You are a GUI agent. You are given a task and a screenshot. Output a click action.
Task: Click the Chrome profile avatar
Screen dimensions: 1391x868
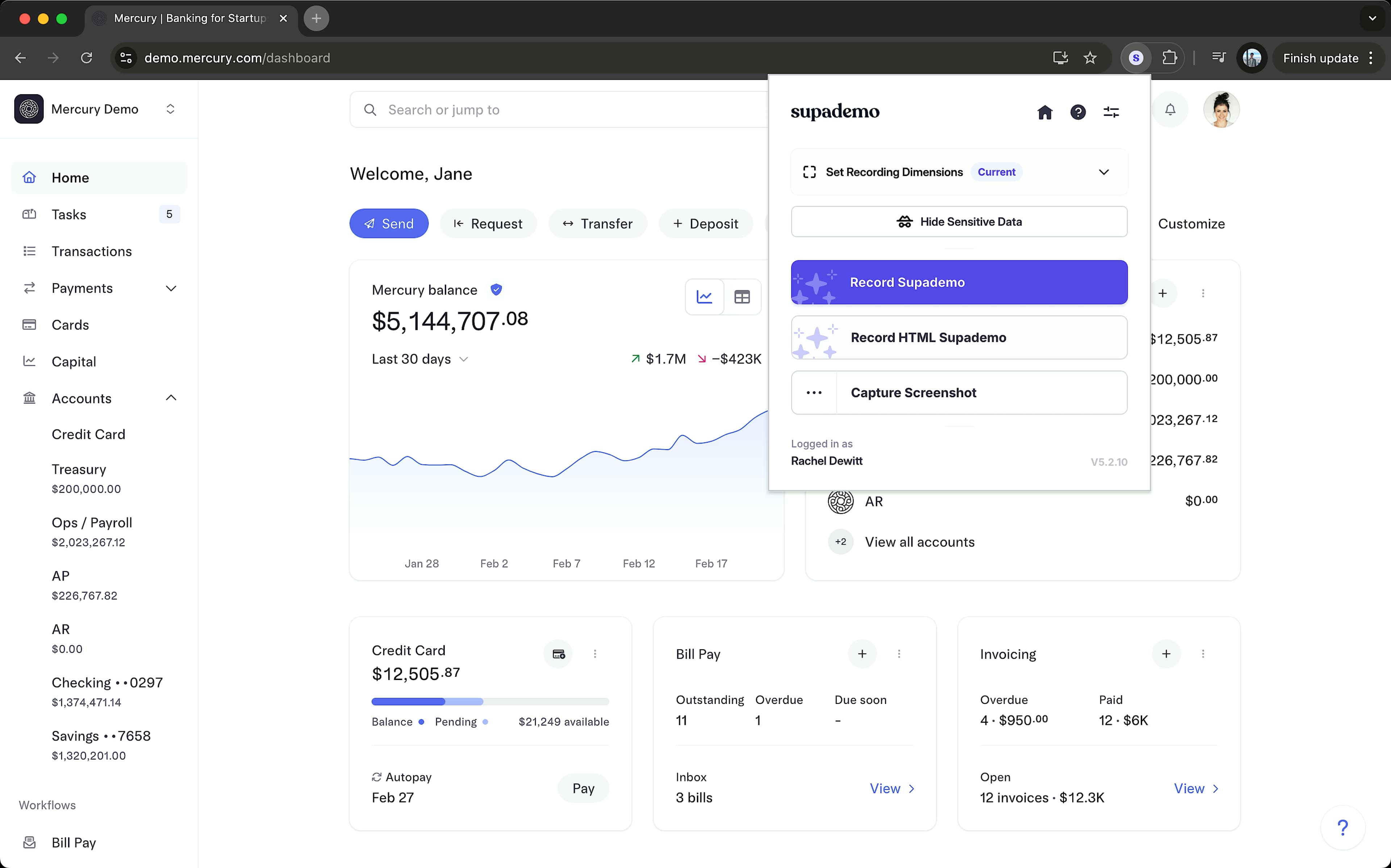pyautogui.click(x=1252, y=58)
